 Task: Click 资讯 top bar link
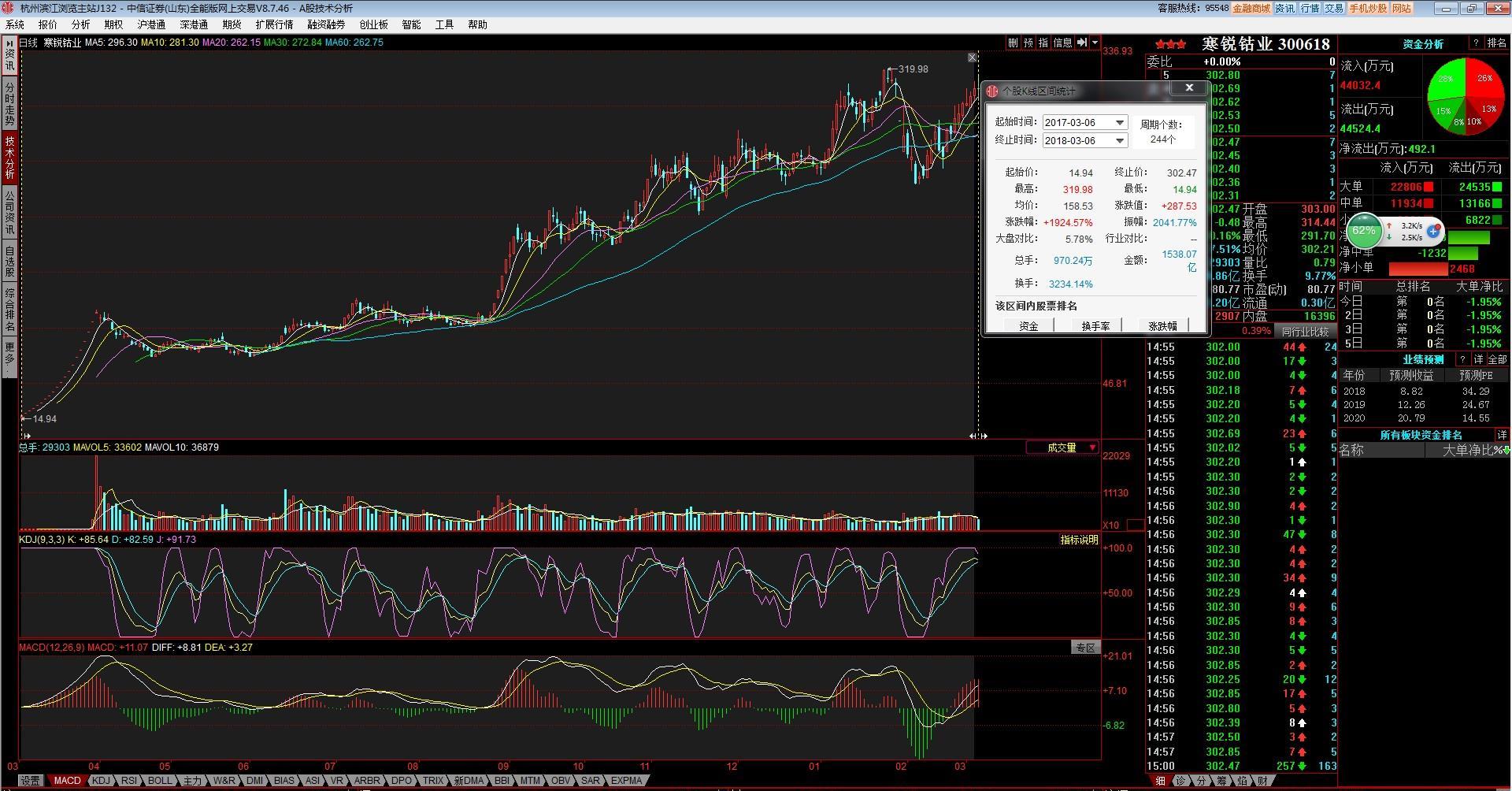click(x=1284, y=8)
